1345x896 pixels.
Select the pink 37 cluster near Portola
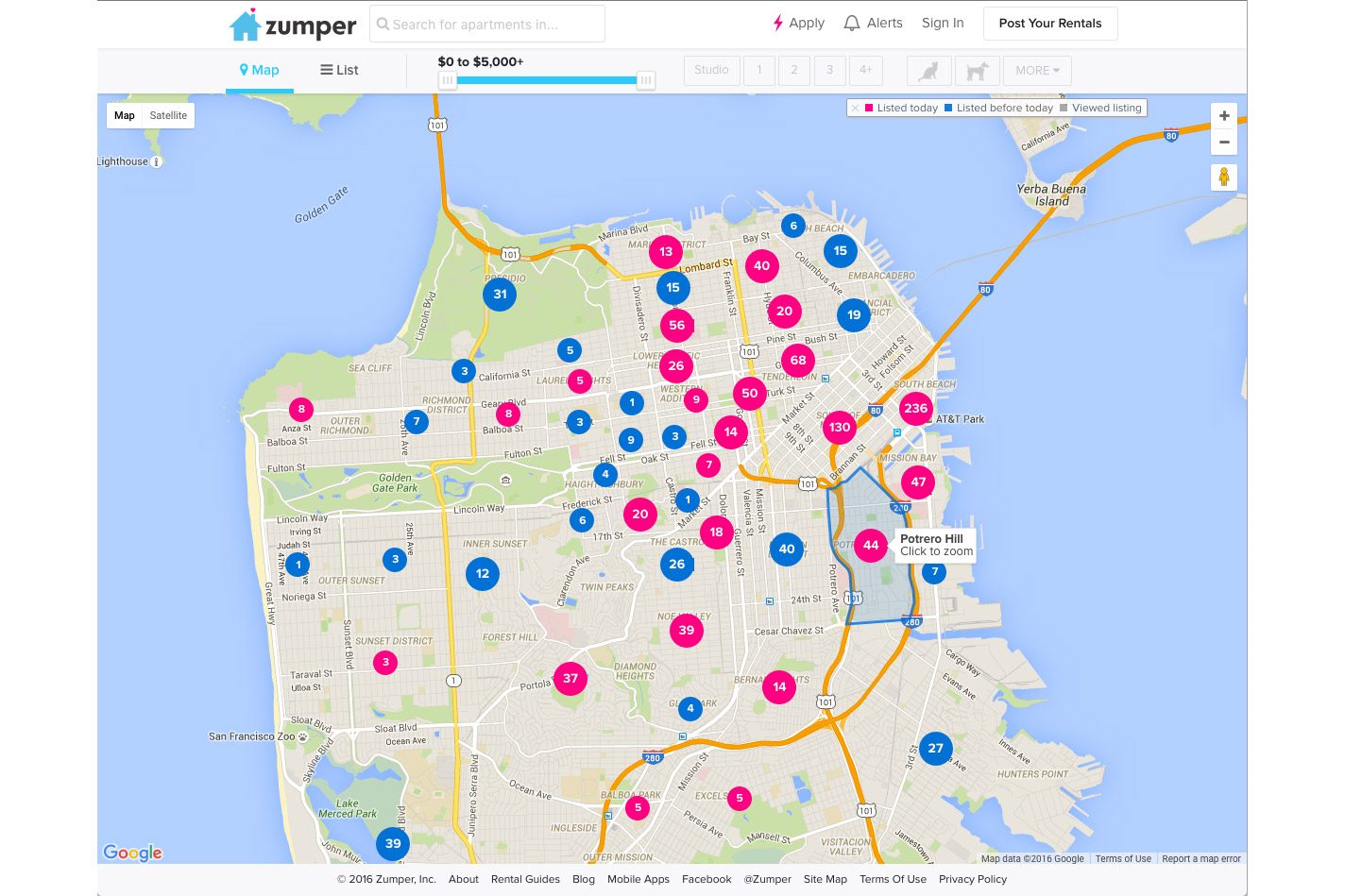coord(570,678)
